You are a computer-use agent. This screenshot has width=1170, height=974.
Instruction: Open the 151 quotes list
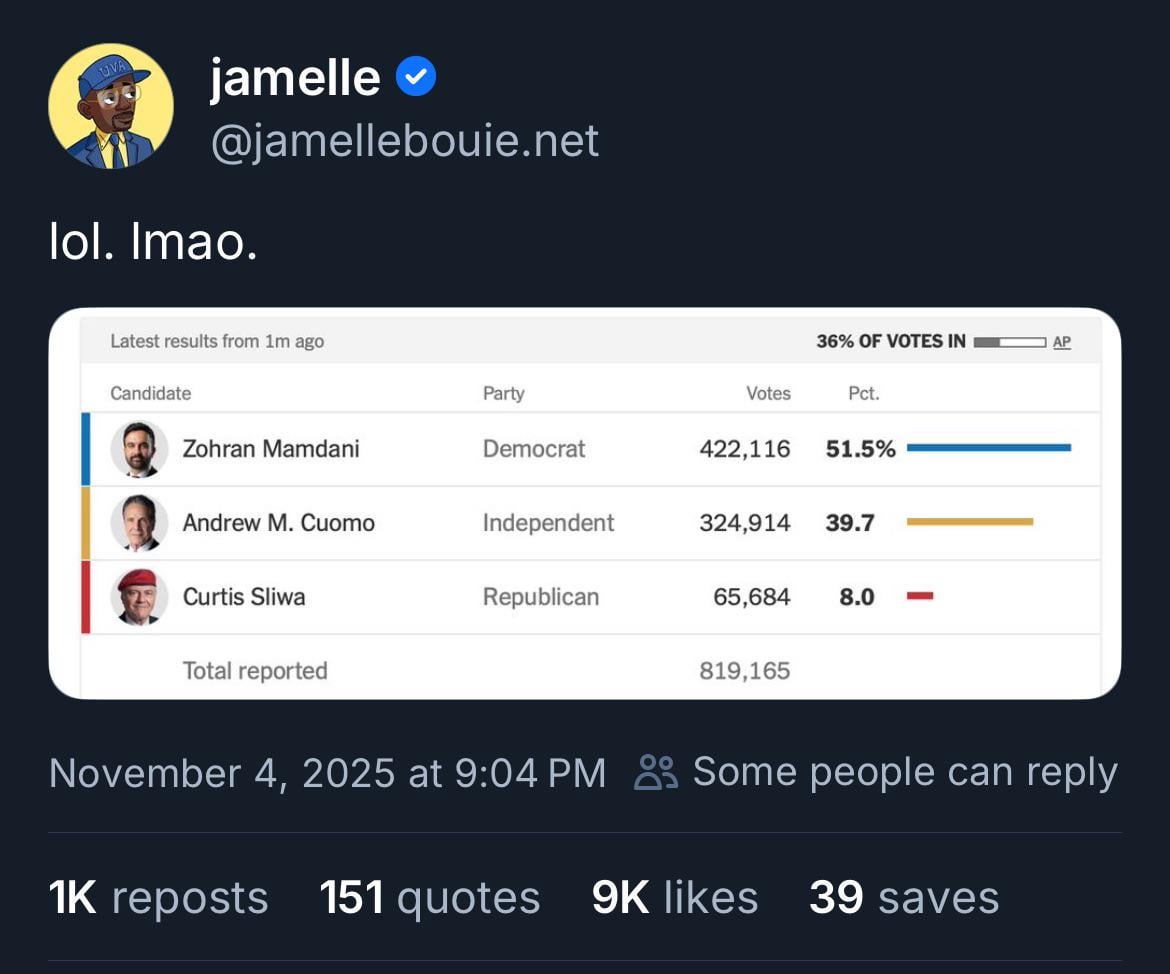click(x=429, y=897)
